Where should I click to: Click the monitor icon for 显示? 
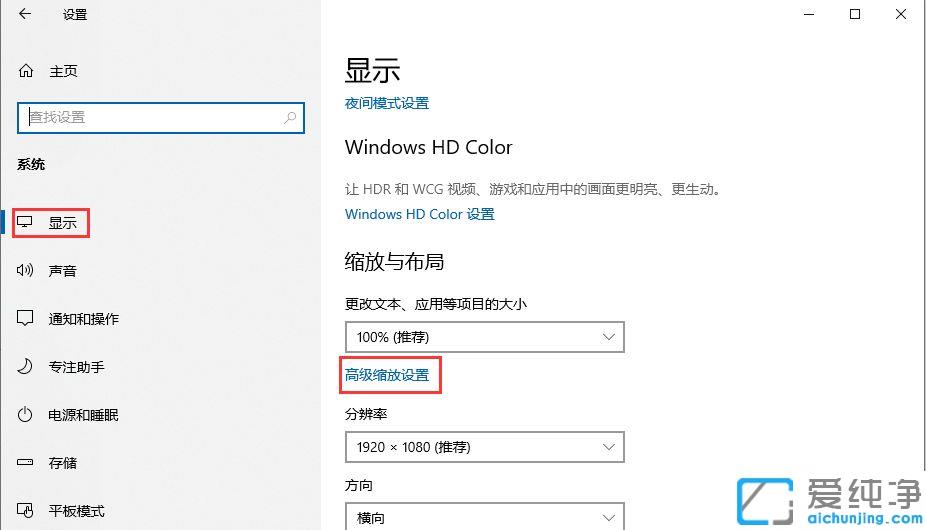click(x=26, y=223)
